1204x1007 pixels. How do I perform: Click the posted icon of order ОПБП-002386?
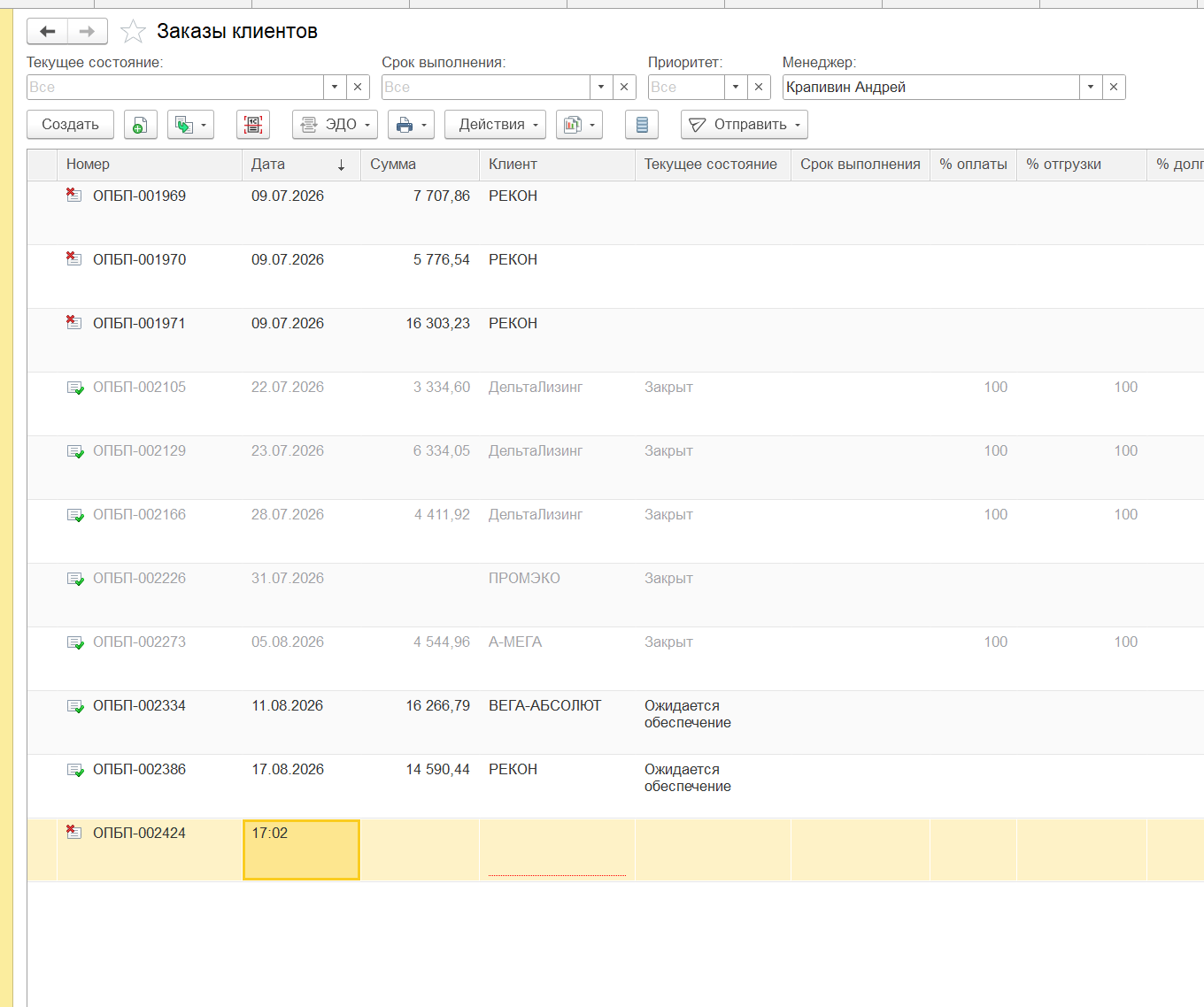point(75,770)
